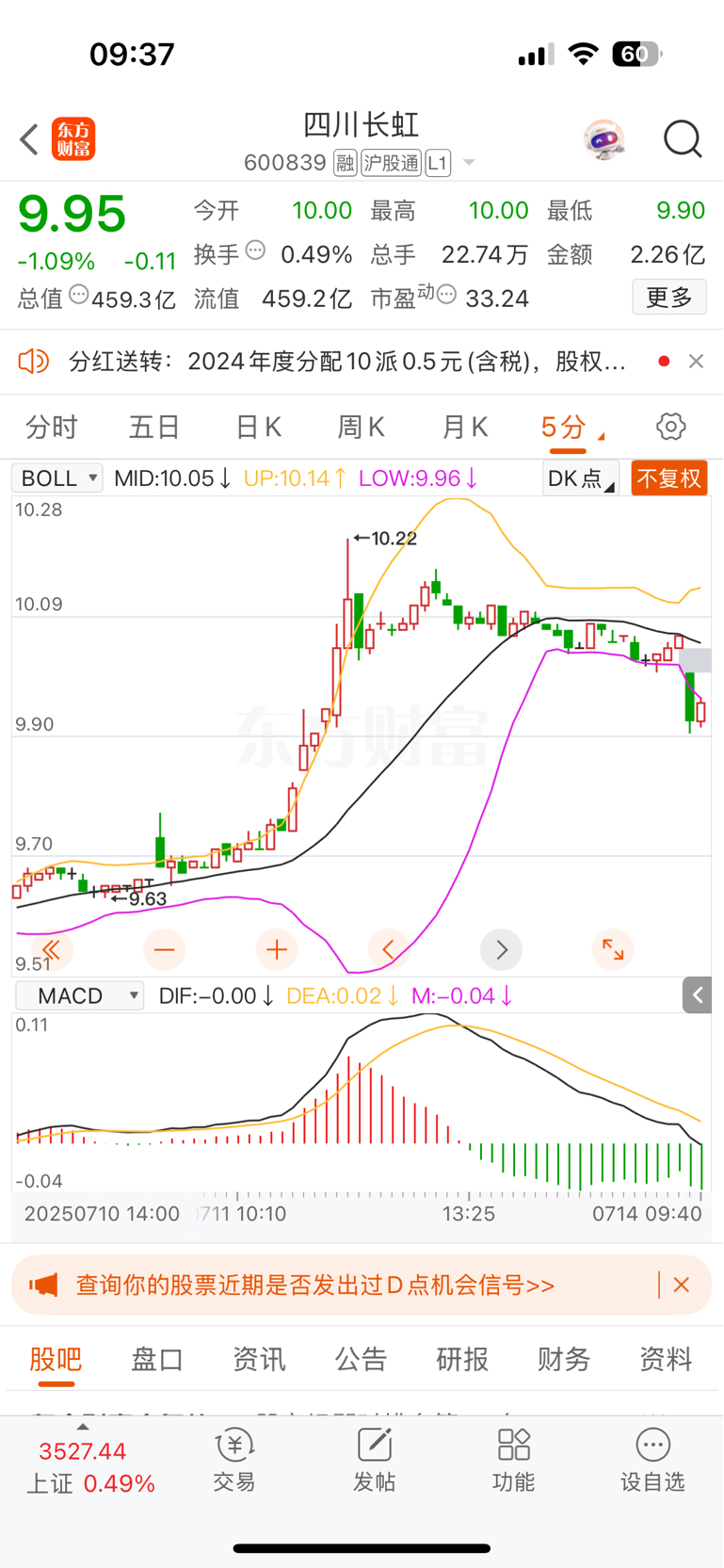Open the BOLL indicator dropdown
The width and height of the screenshot is (724, 1568).
56,478
